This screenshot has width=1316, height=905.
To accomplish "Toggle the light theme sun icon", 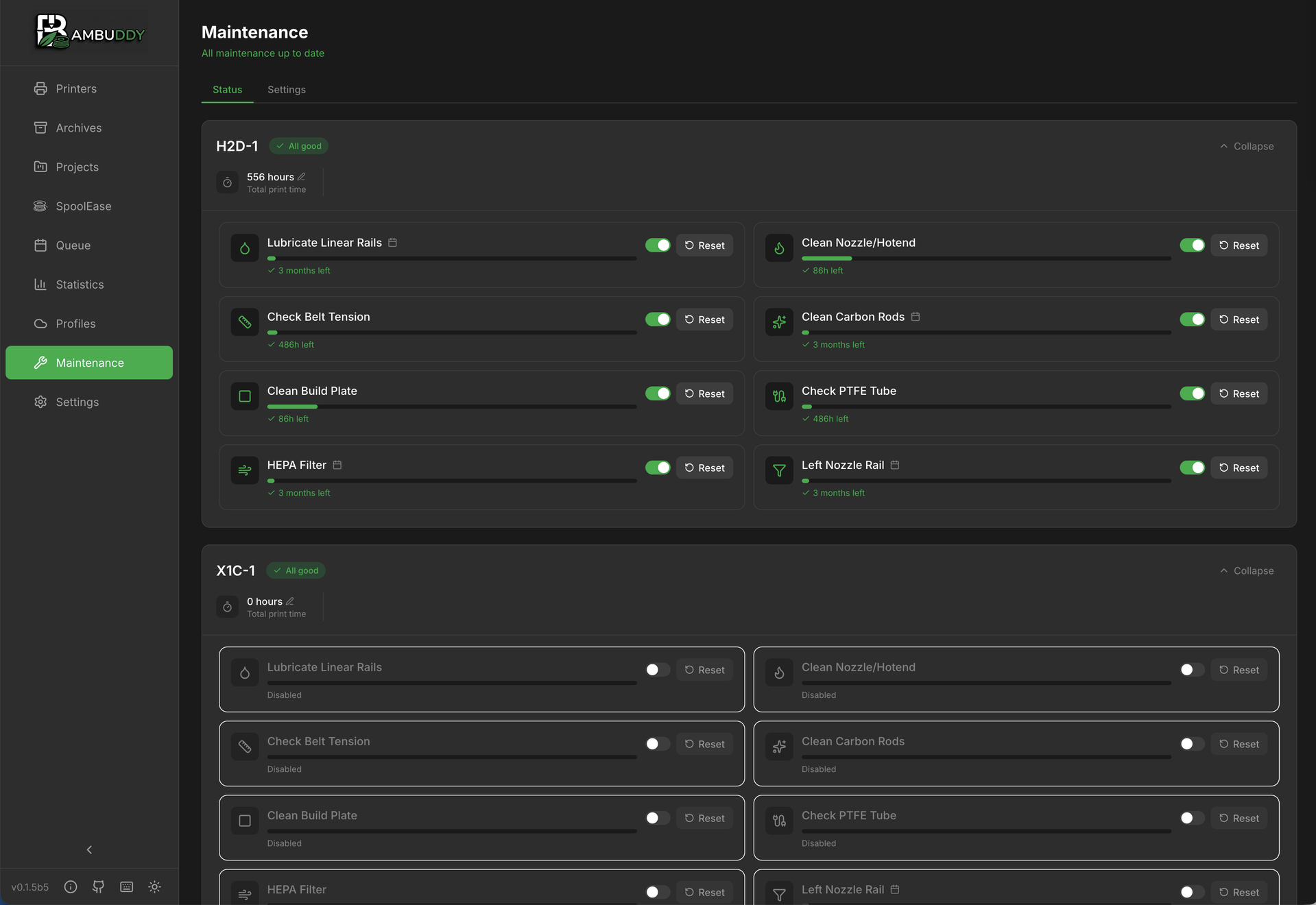I will tap(155, 886).
